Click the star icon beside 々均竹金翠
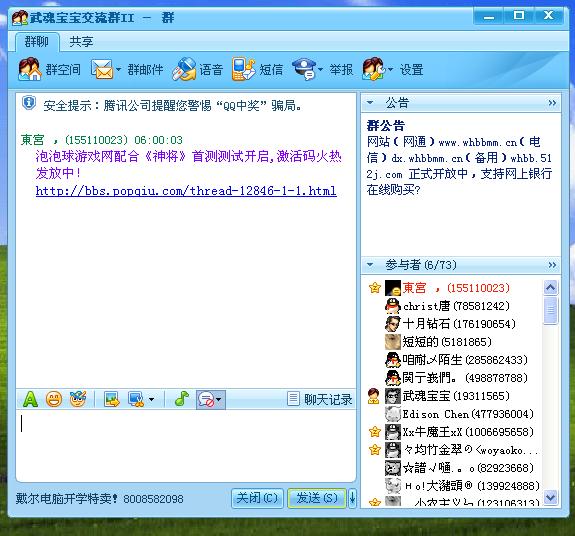 pyautogui.click(x=374, y=450)
